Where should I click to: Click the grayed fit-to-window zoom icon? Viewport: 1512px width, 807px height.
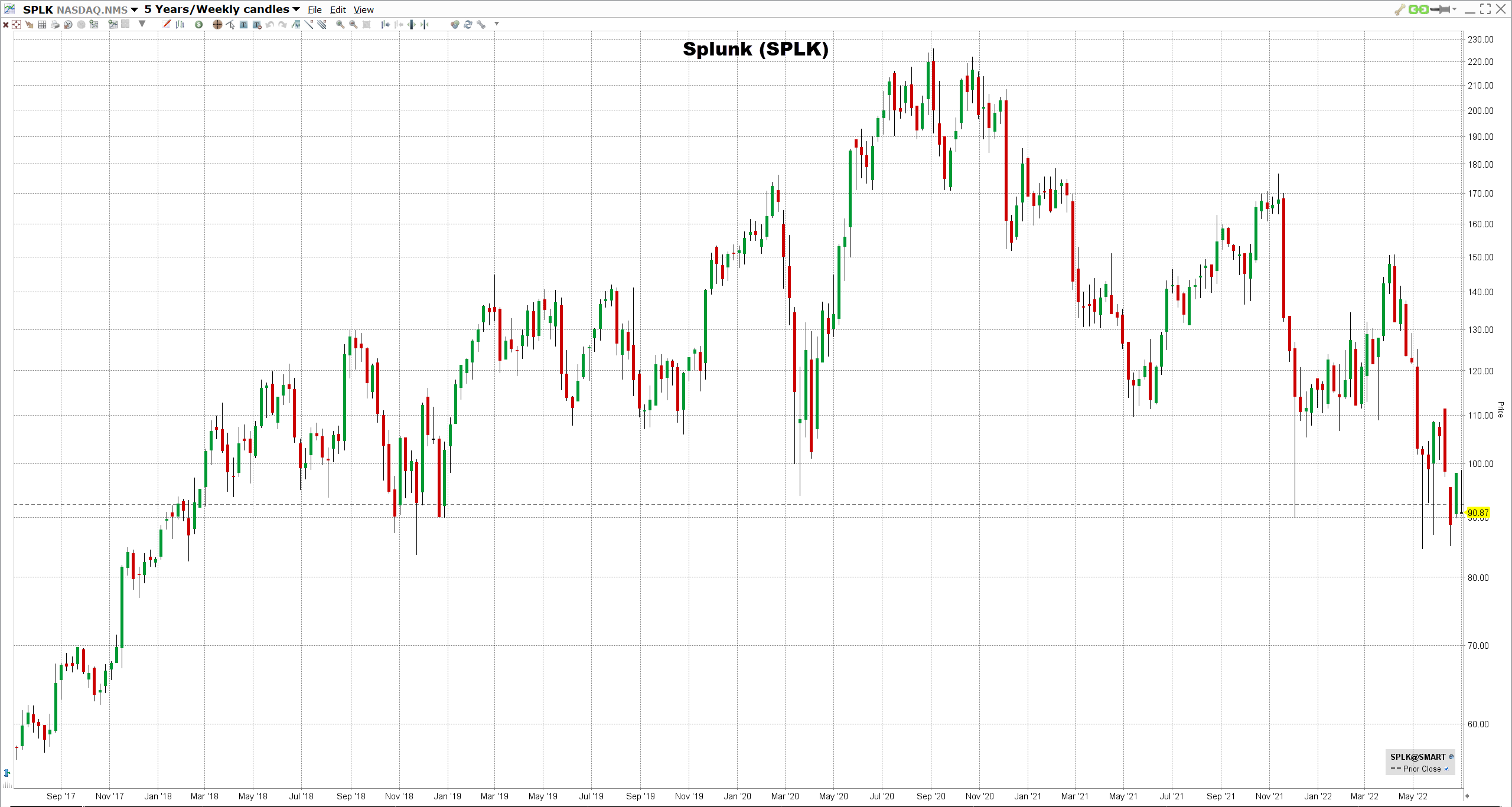click(366, 24)
